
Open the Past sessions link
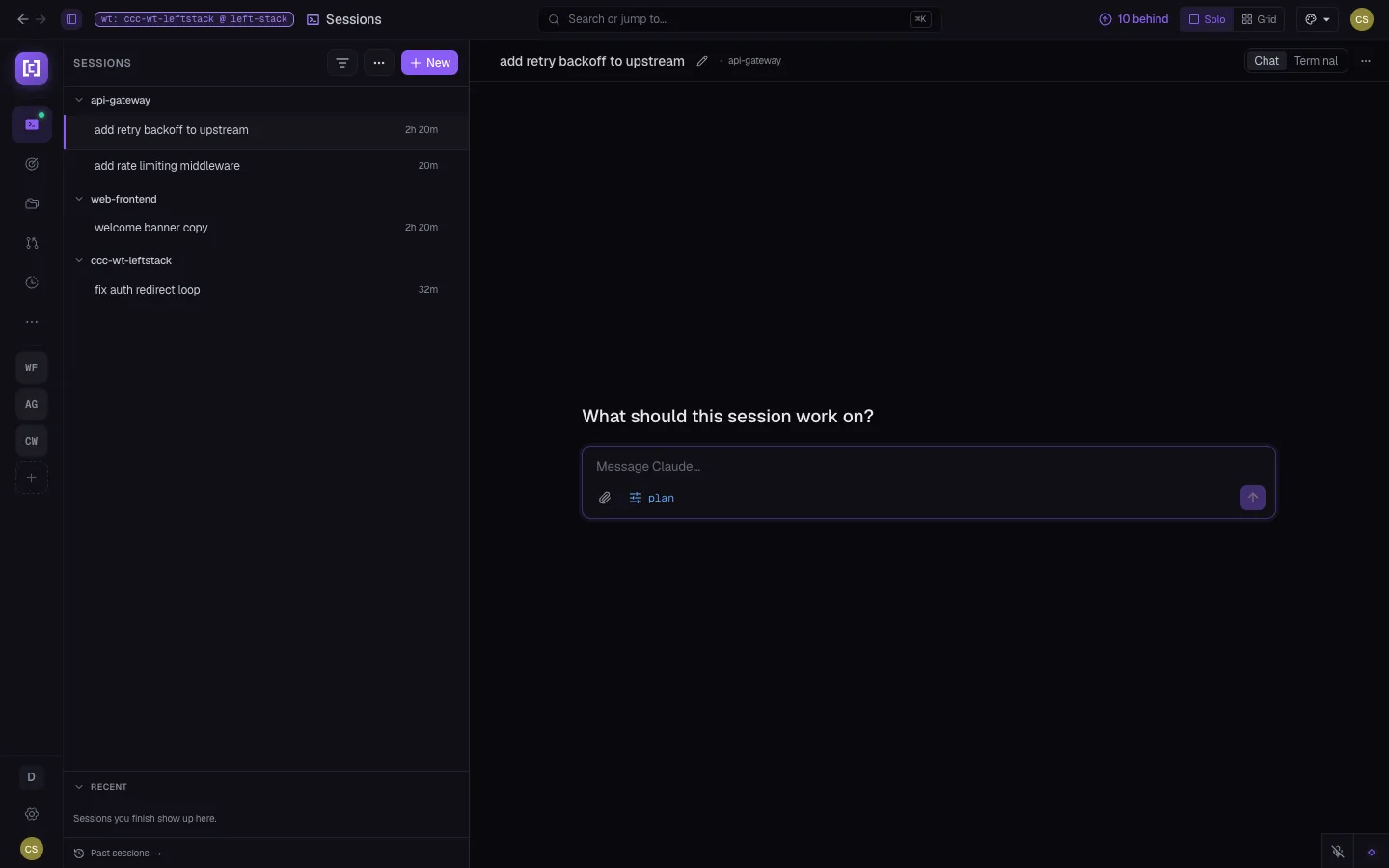pyautogui.click(x=118, y=854)
